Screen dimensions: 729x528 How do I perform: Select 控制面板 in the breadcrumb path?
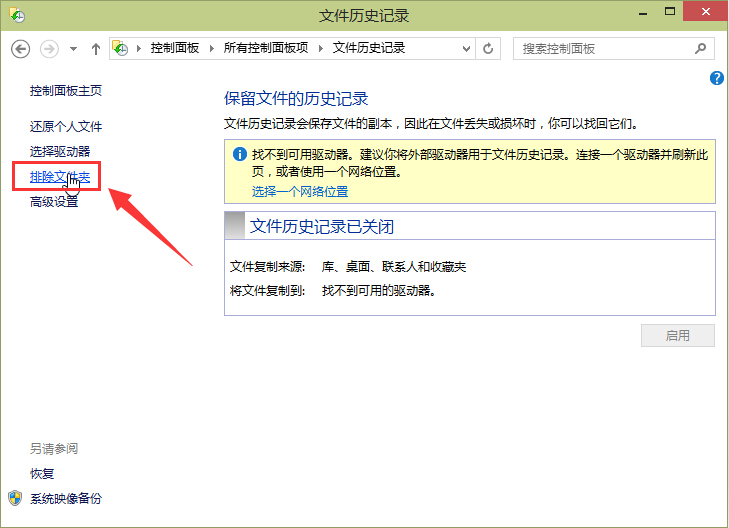[x=176, y=48]
